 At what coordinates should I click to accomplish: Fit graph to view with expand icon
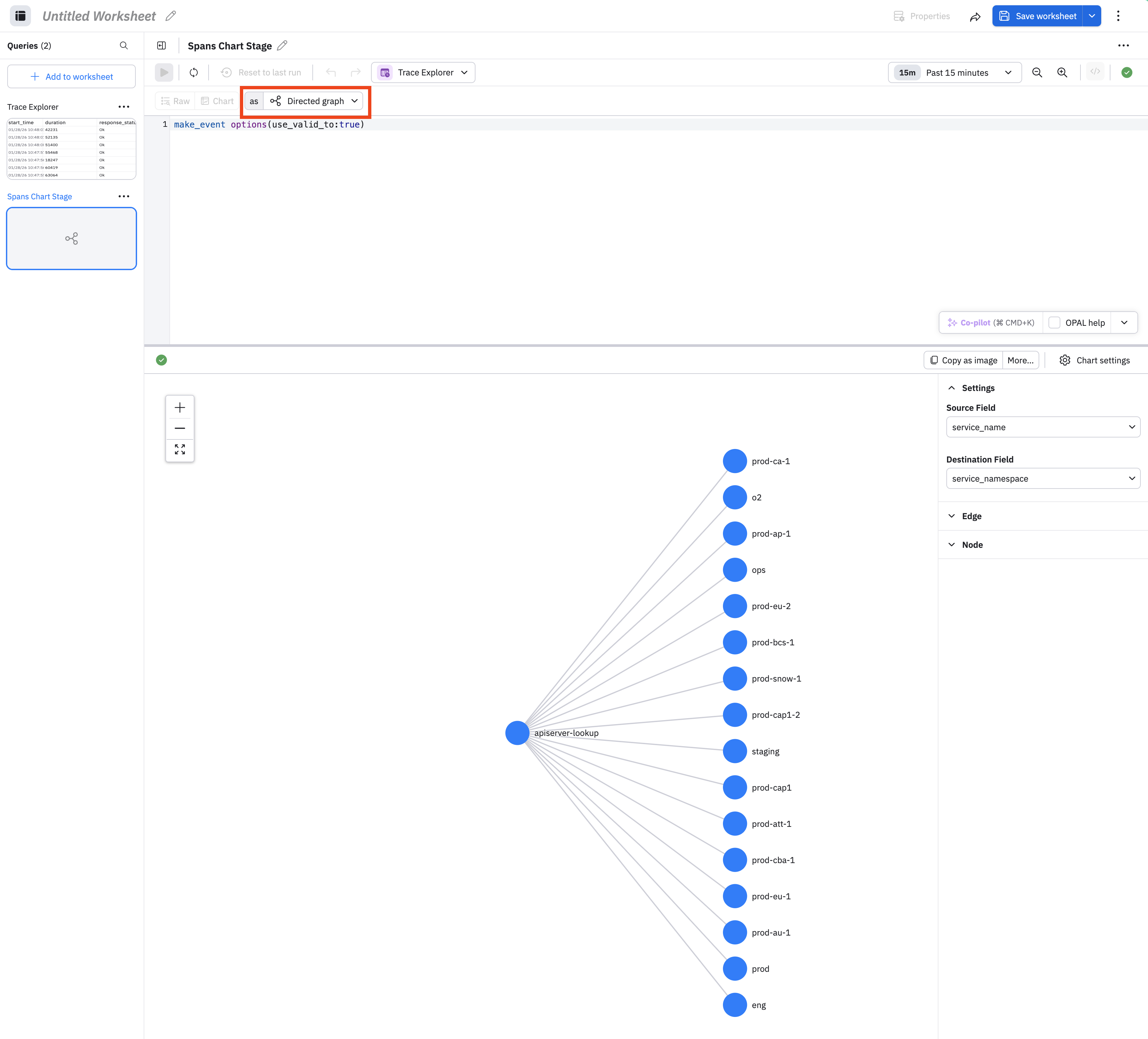coord(179,450)
